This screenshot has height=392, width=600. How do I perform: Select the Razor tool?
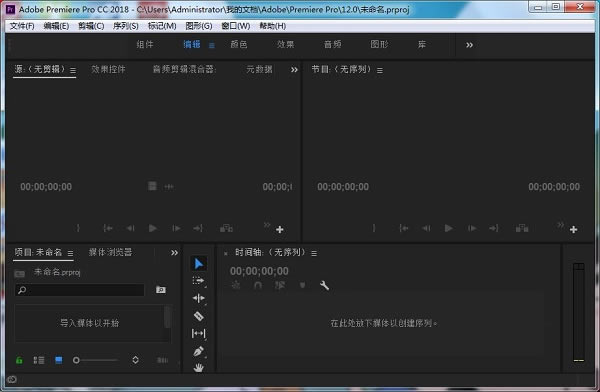199,316
